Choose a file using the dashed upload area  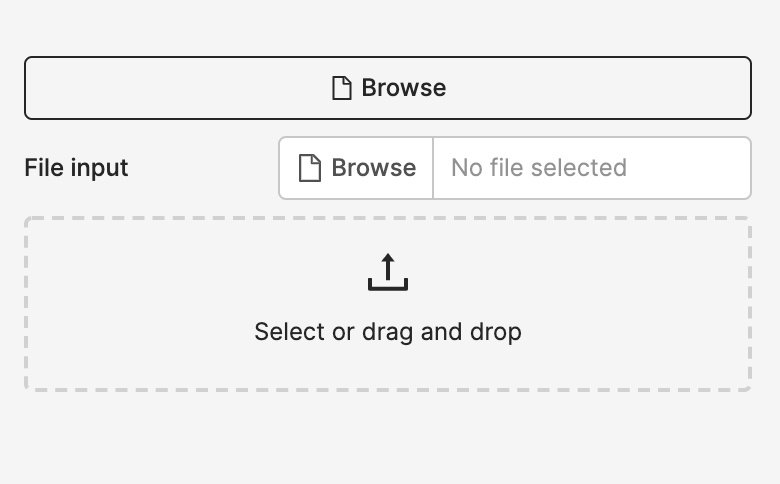388,303
